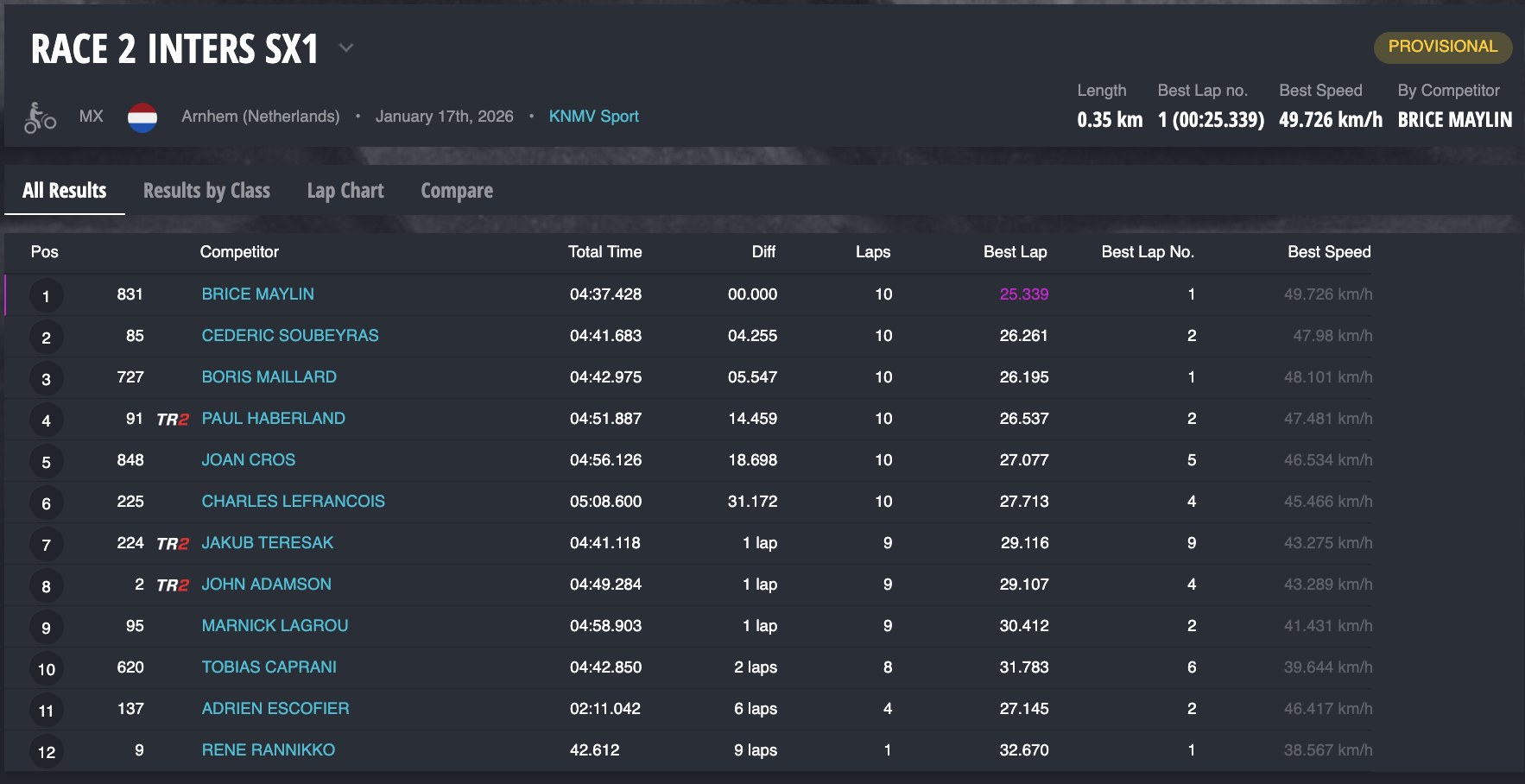Click the Netherlands flag icon
This screenshot has width=1525, height=784.
click(142, 117)
